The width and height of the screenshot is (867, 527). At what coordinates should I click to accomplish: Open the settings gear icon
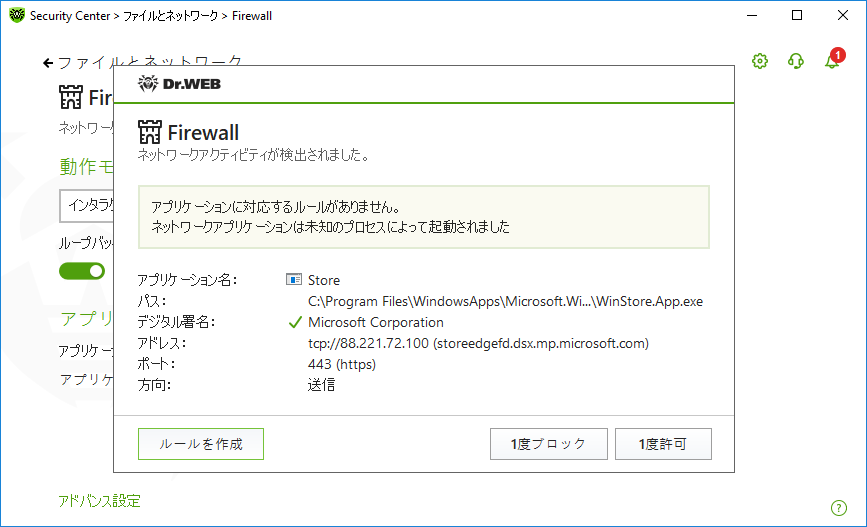coord(760,61)
